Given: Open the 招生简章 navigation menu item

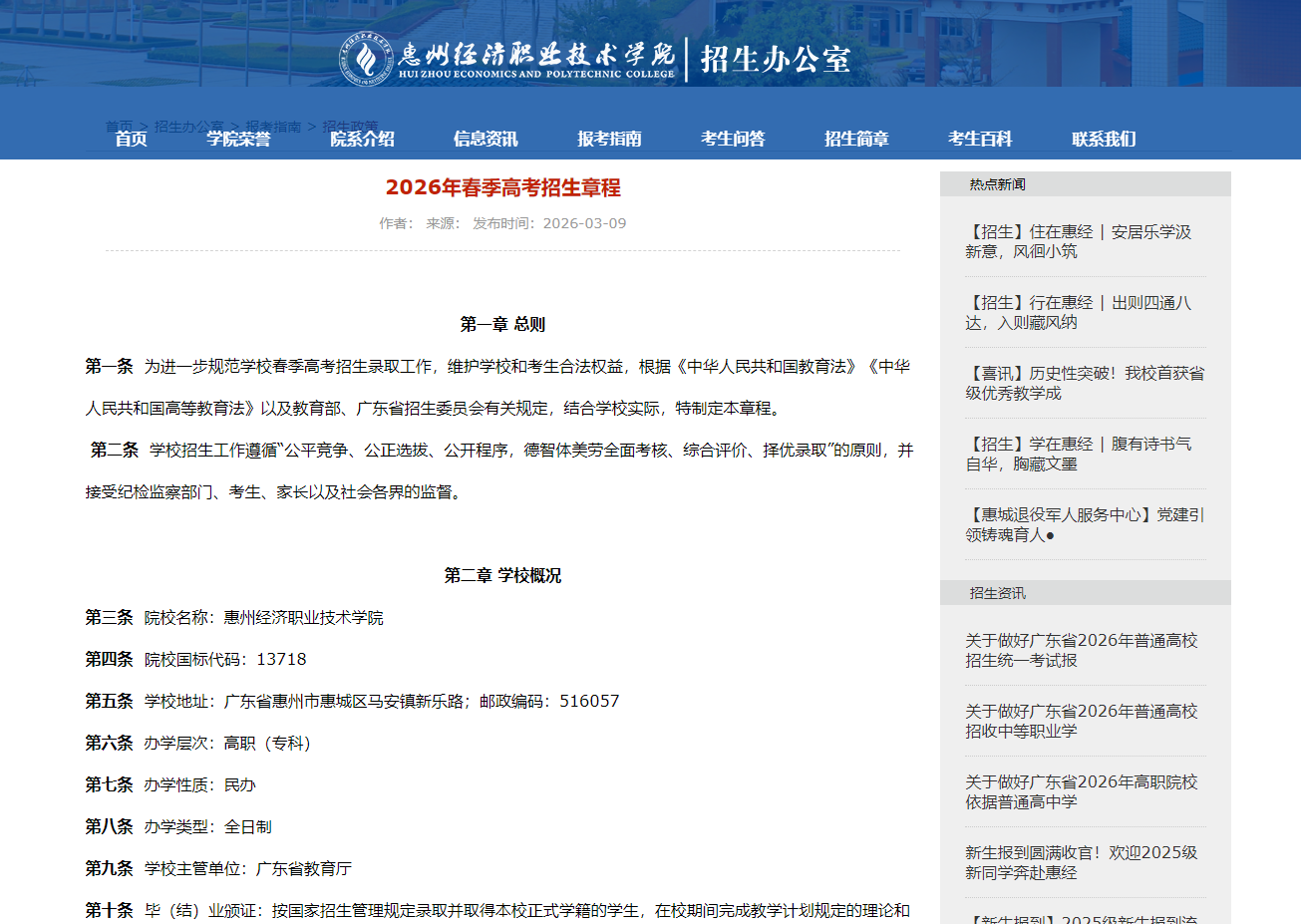Looking at the screenshot, I should [x=856, y=140].
